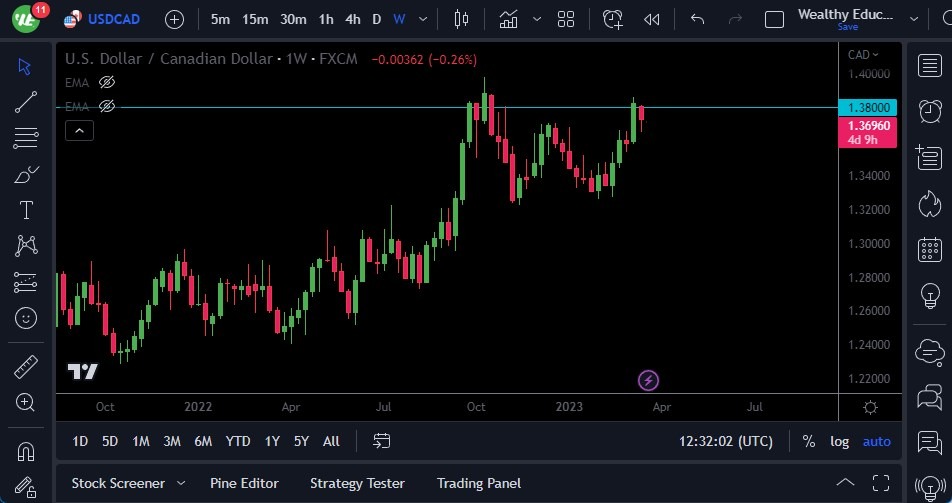Toggle percent scale
This screenshot has width=952, height=503.
[809, 442]
